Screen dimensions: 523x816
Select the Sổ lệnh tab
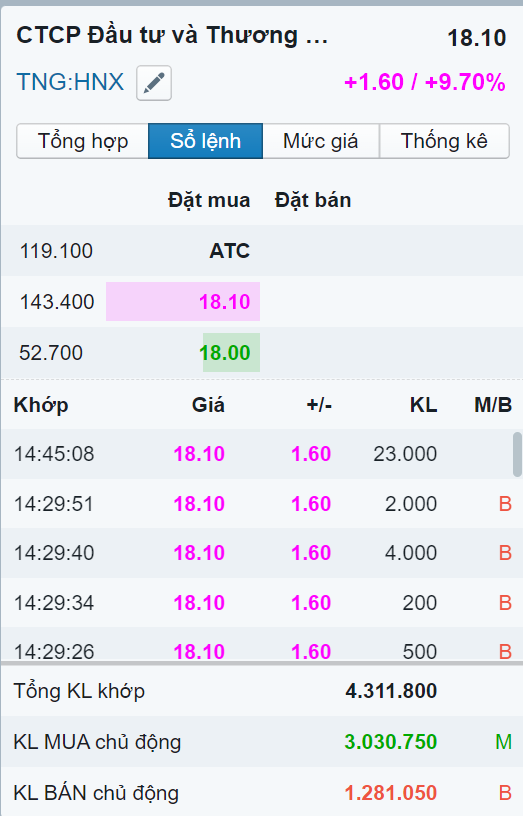[x=206, y=141]
